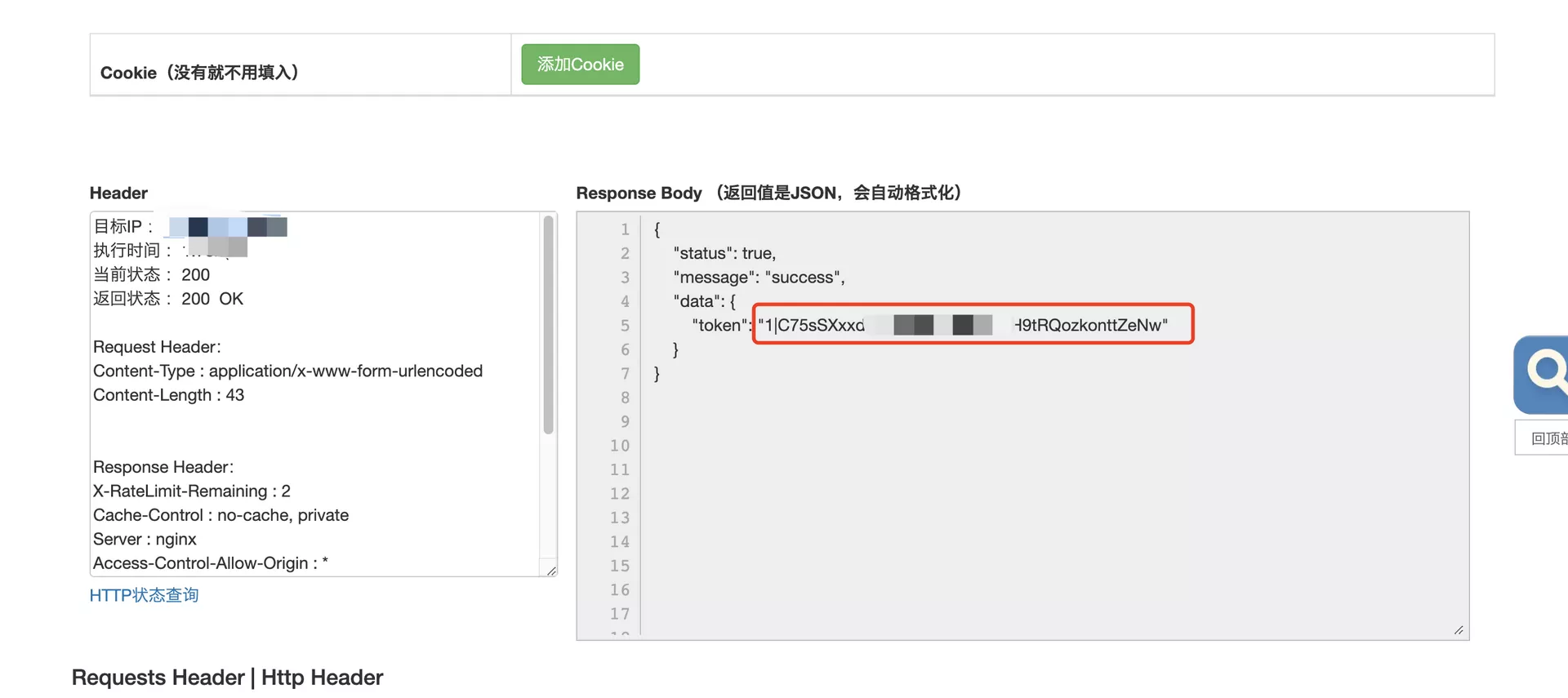Click line number 1 in the gutter

(x=625, y=229)
